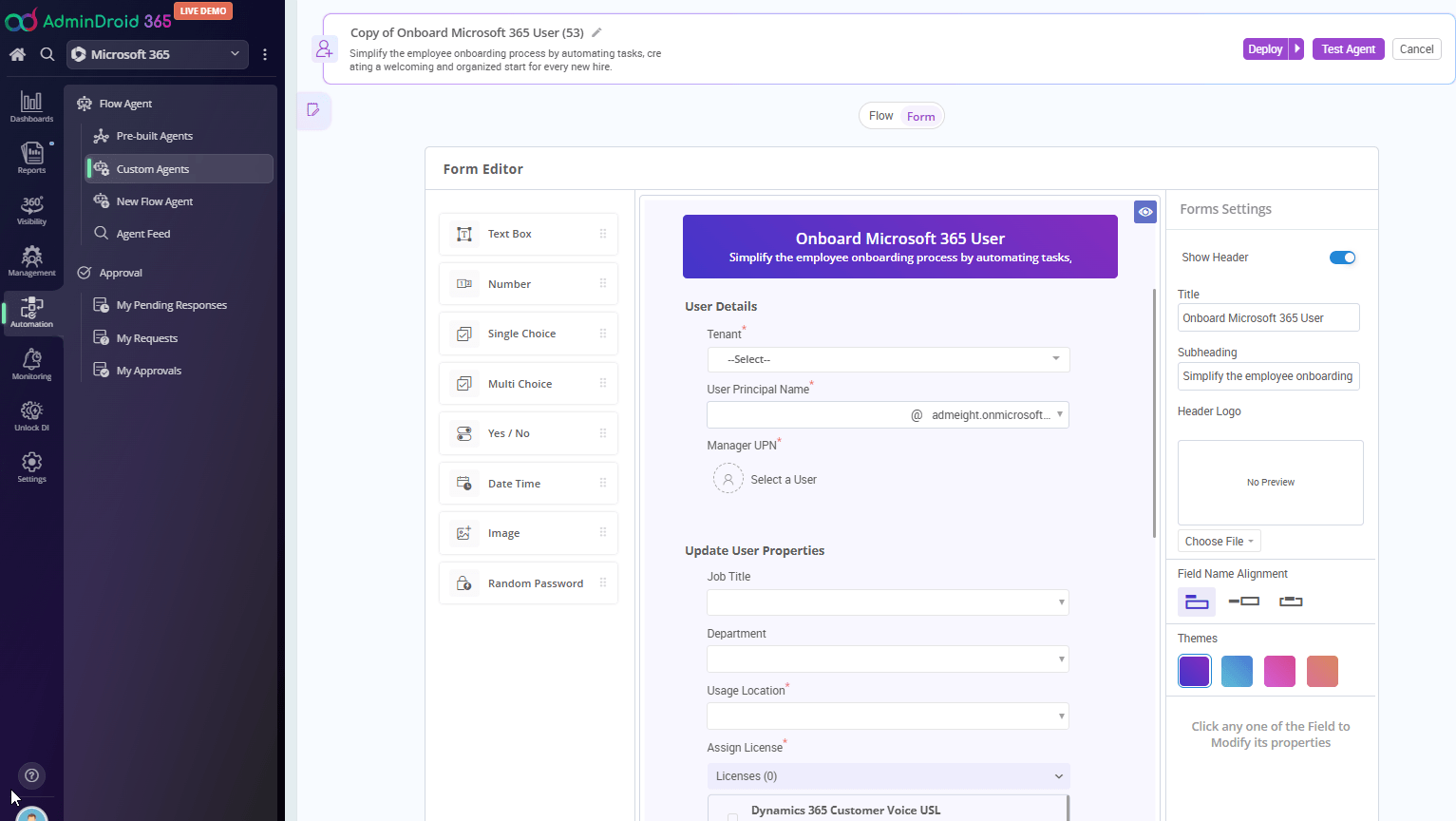Image resolution: width=1456 pixels, height=821 pixels.
Task: Open the Usage Location dropdown
Action: click(x=888, y=716)
